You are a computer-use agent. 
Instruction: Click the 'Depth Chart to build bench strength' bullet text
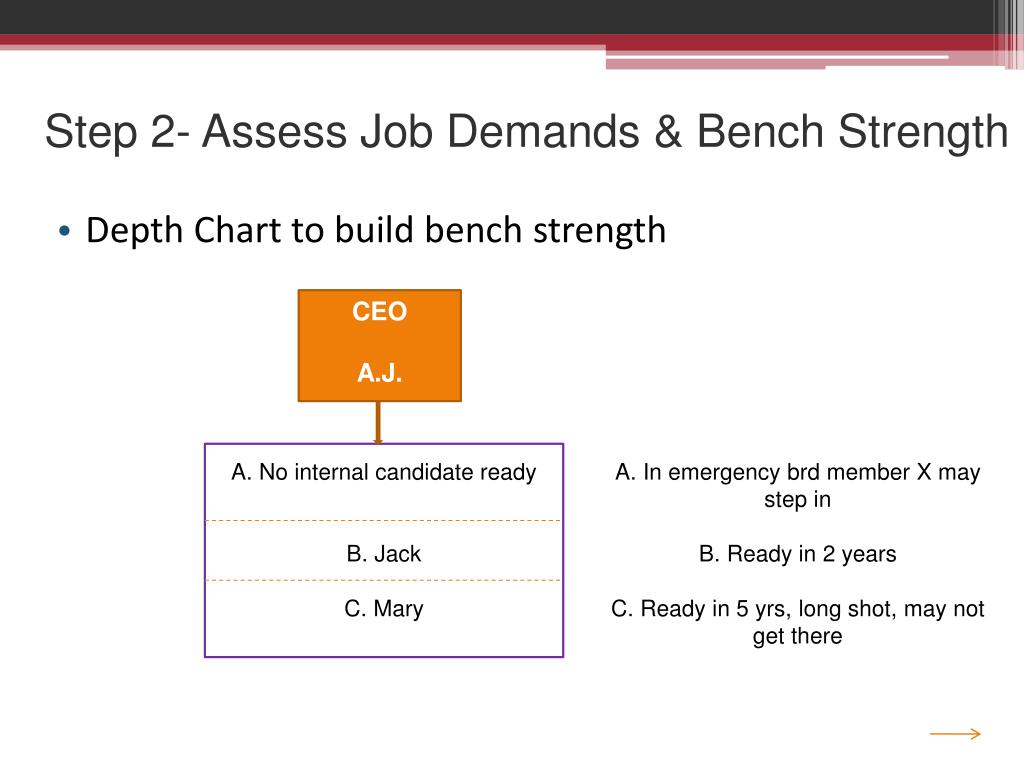376,230
